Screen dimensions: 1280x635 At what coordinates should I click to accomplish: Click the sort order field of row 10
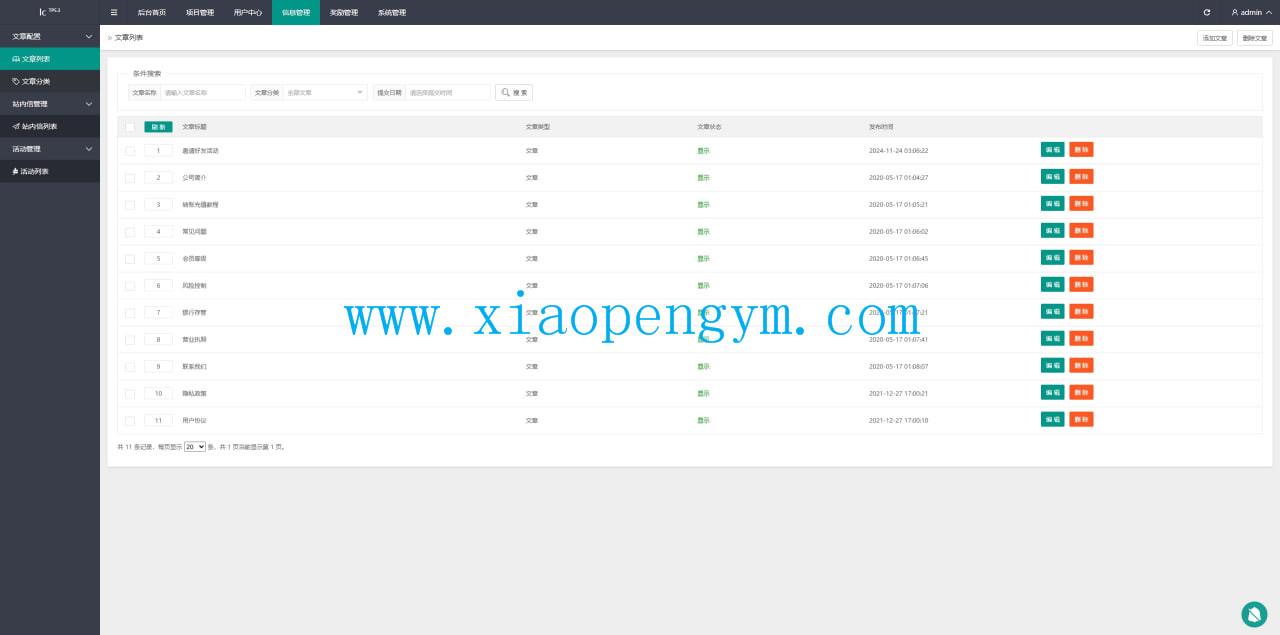(158, 393)
